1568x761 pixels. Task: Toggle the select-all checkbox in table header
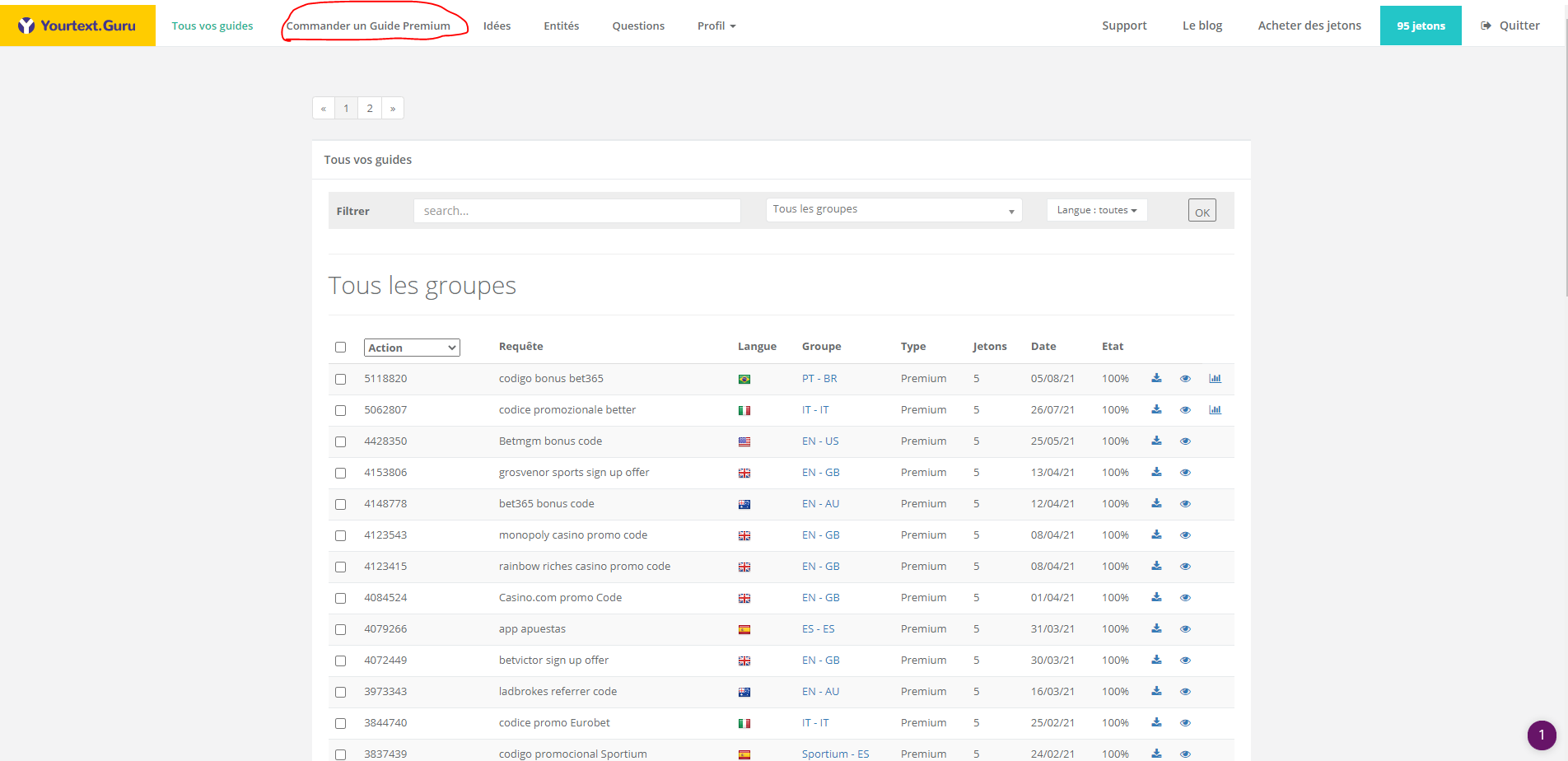340,347
